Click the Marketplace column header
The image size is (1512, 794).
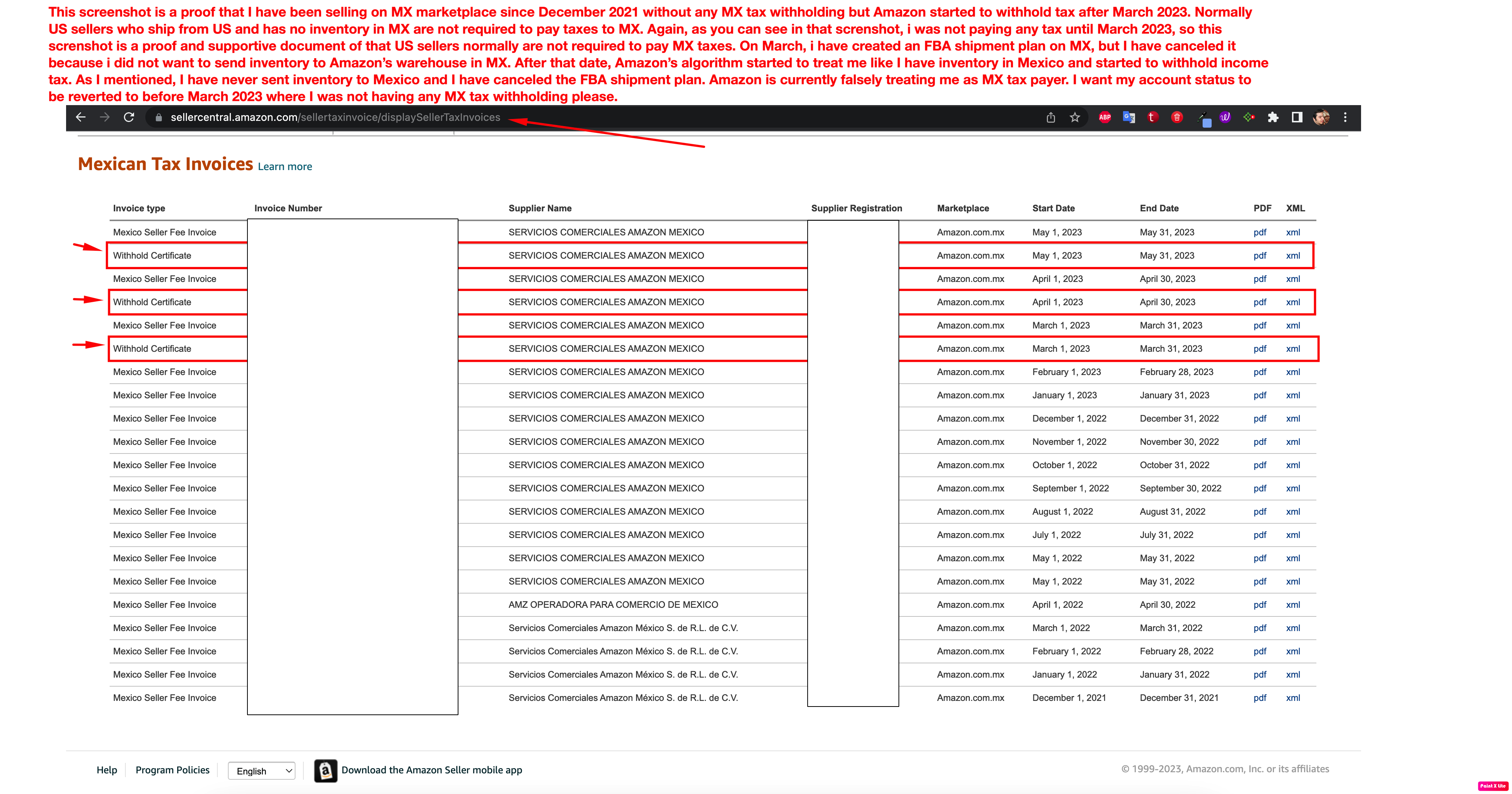(x=963, y=208)
